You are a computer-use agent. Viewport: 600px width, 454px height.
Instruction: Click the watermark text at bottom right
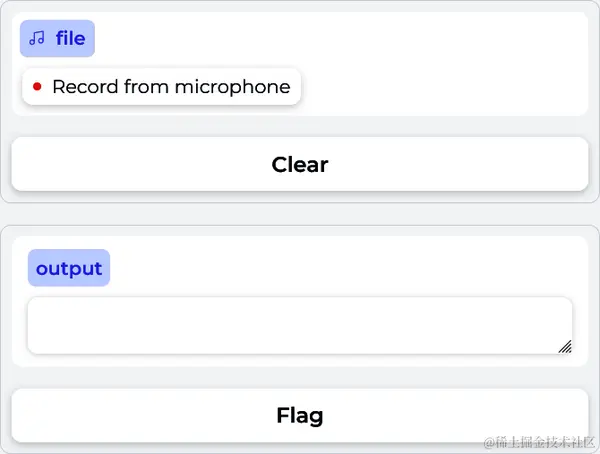click(x=538, y=443)
